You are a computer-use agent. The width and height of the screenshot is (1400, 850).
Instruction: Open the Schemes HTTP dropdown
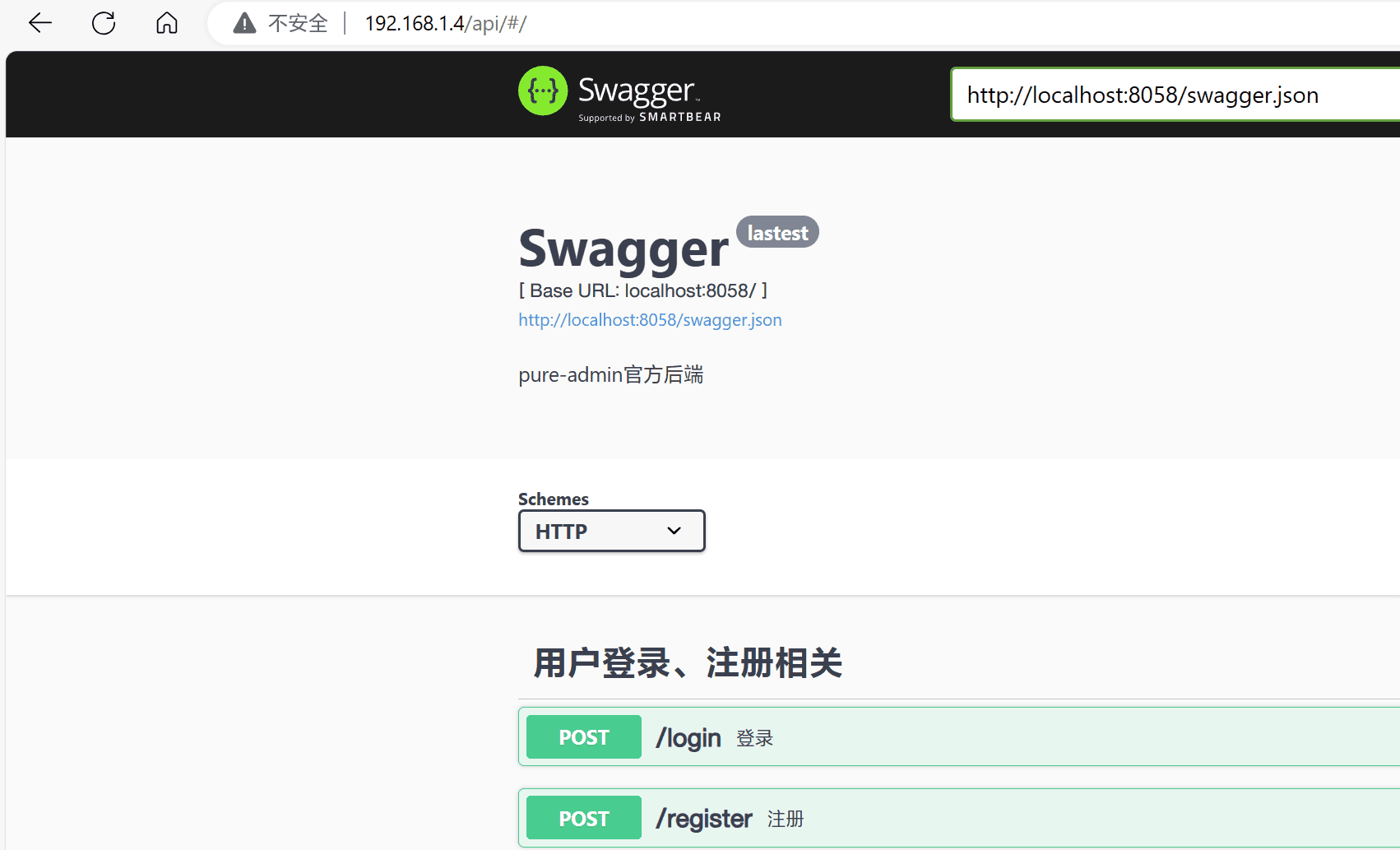pos(611,532)
